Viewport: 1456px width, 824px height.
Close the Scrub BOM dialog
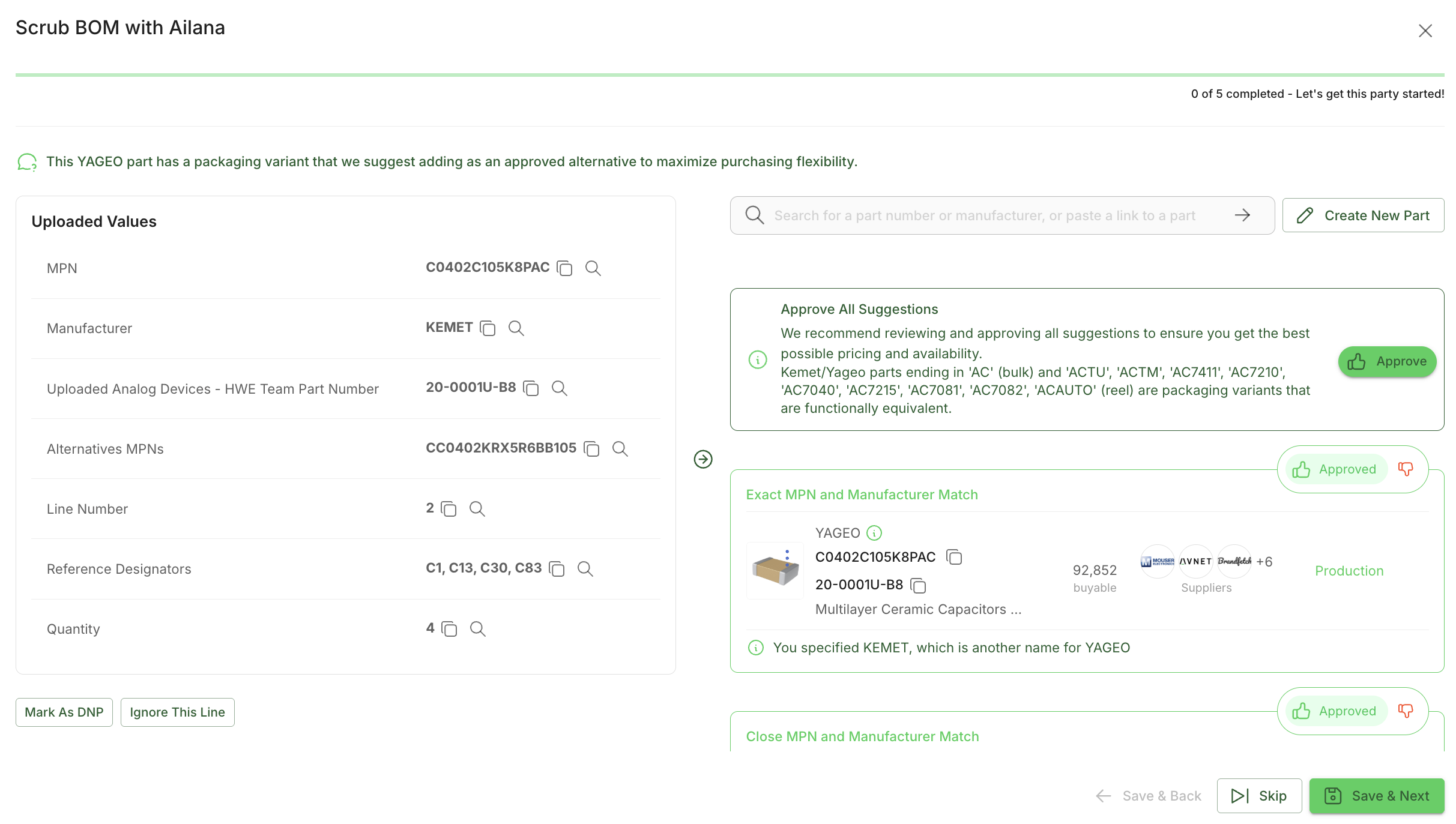1425,31
